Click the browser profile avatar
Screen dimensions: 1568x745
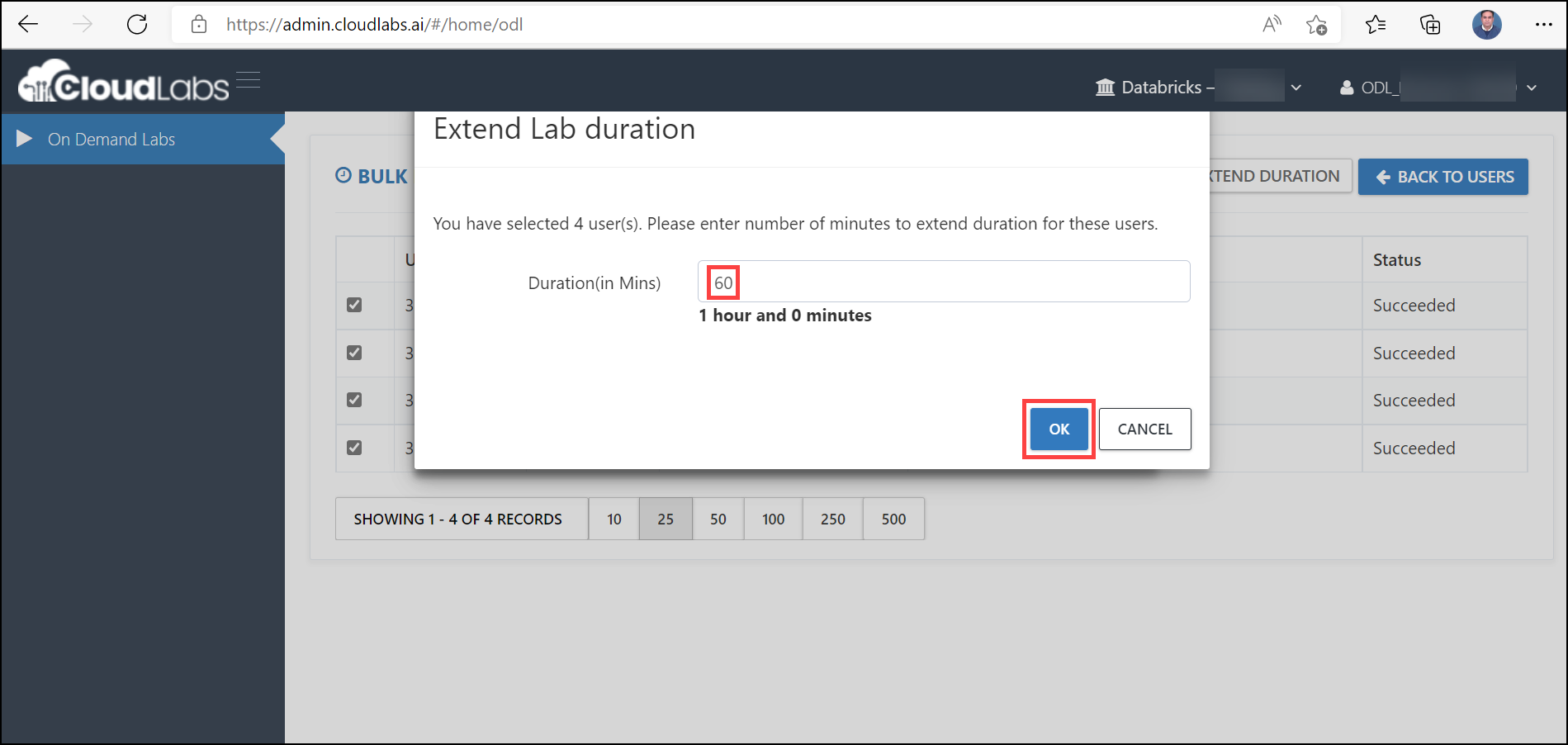(1487, 24)
